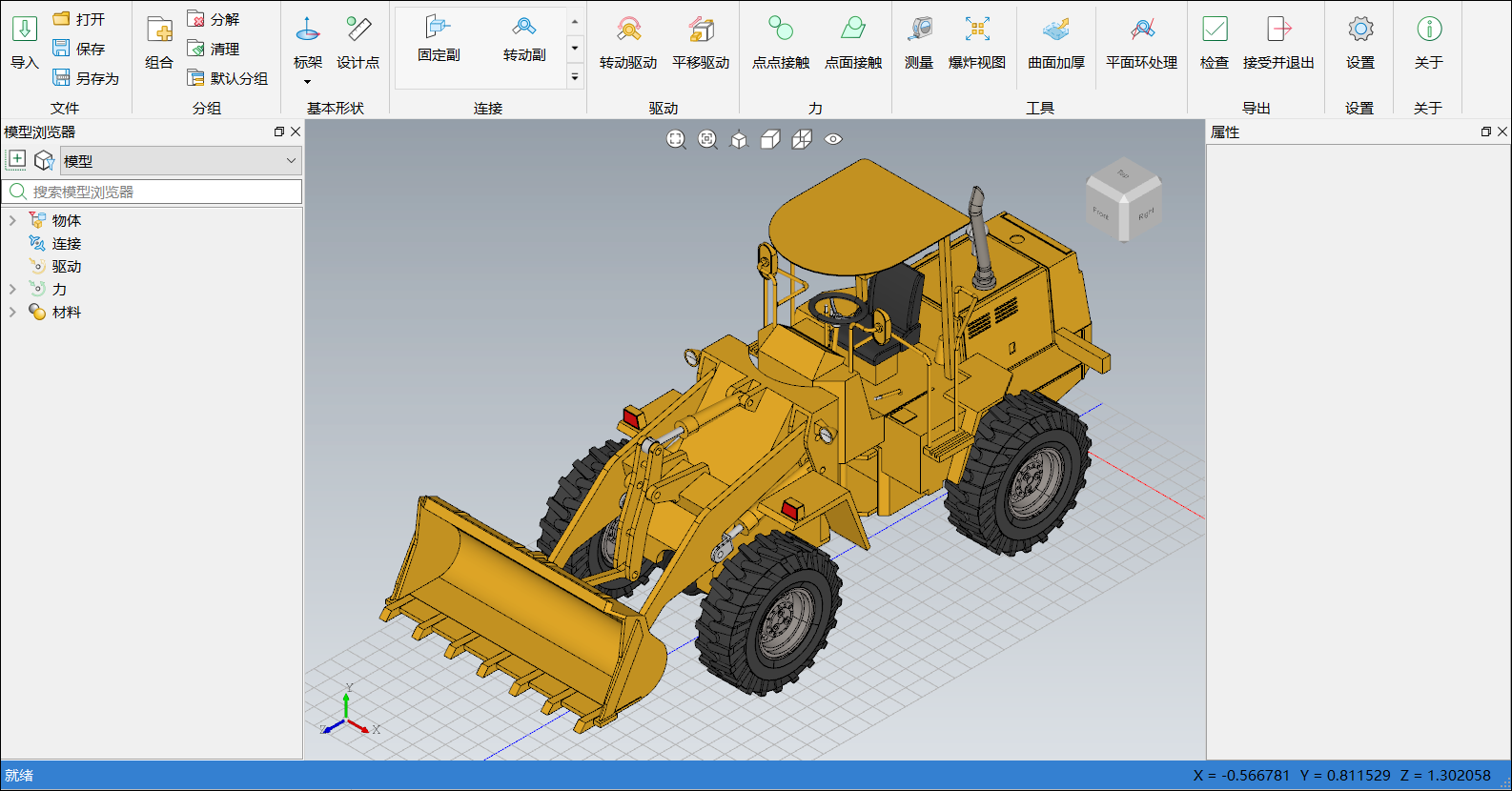The image size is (1512, 791).
Task: Expand the 材料 tree node
Action: [12, 312]
